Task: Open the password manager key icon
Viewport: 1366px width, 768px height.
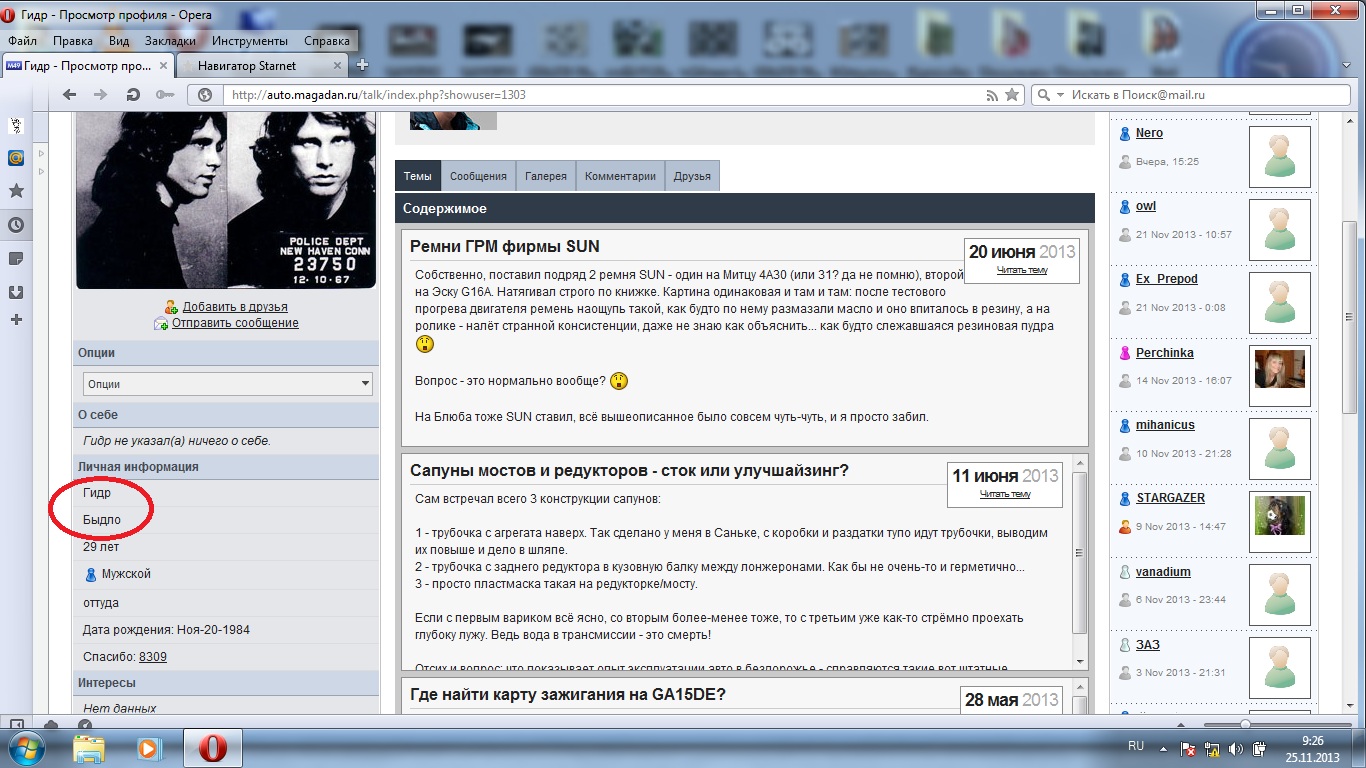Action: [x=164, y=95]
